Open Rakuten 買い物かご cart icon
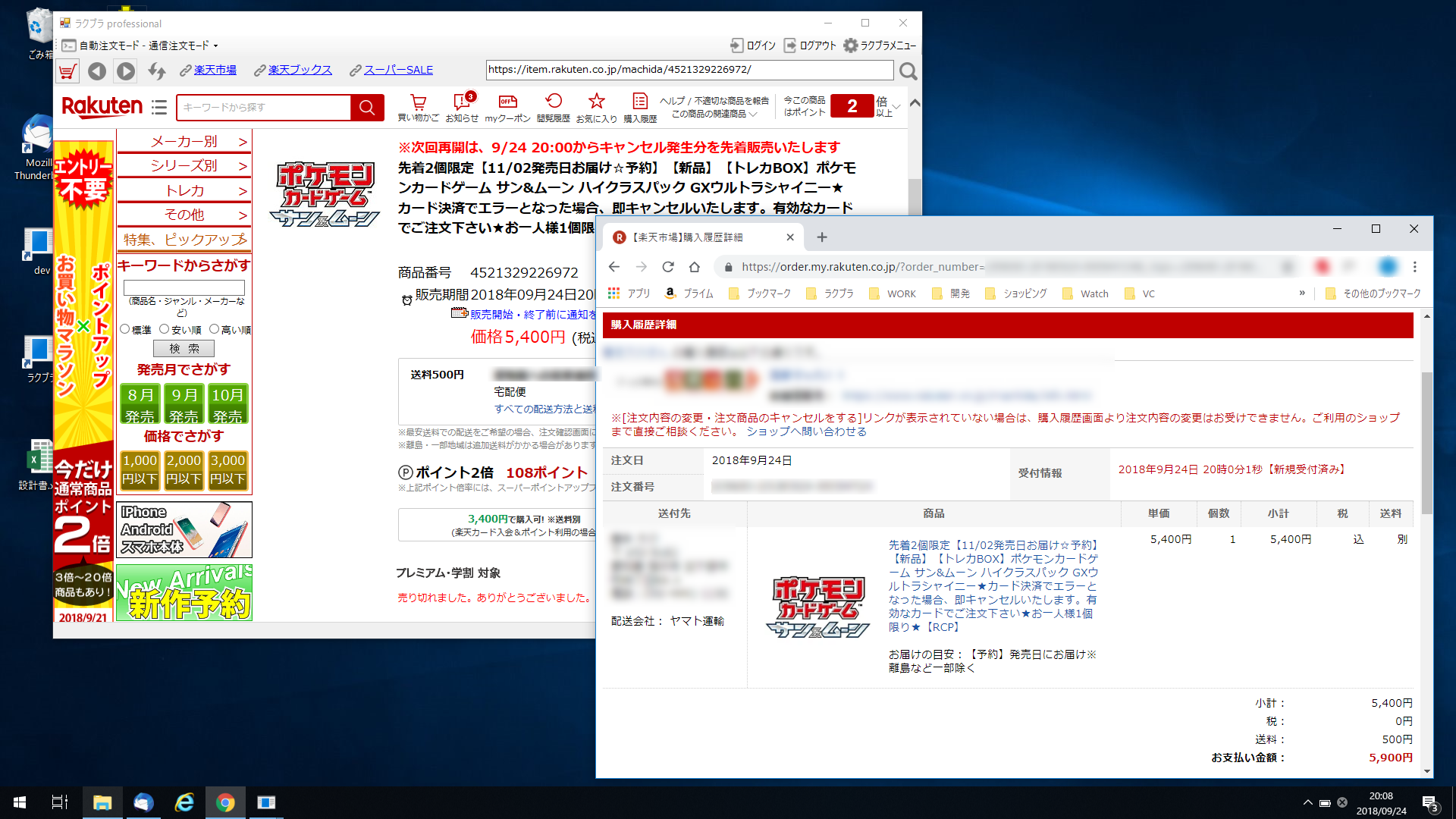Screen dimensions: 1456x819 click(x=418, y=108)
